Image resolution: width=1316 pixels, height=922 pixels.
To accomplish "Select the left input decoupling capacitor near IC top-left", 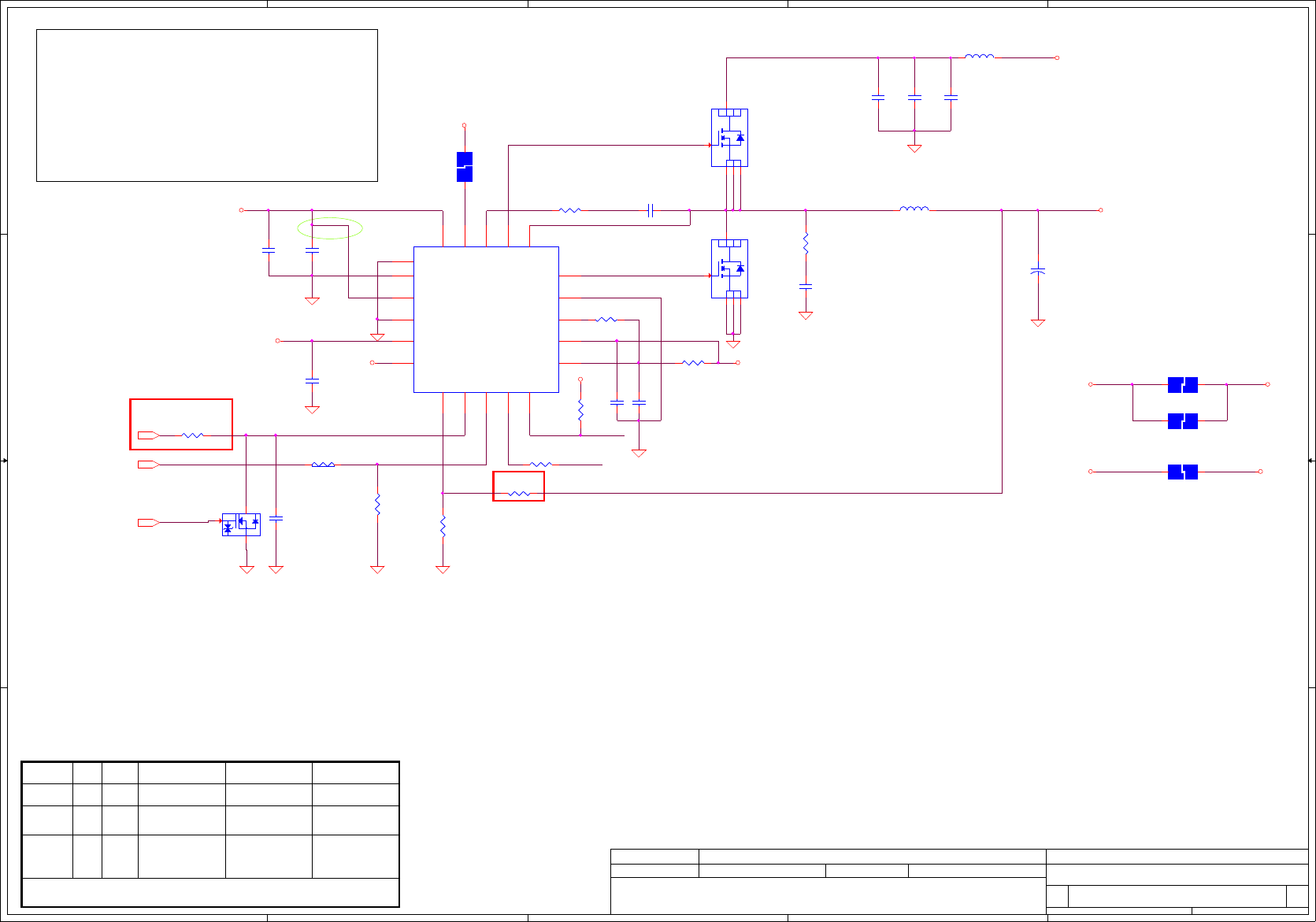I will point(269,250).
